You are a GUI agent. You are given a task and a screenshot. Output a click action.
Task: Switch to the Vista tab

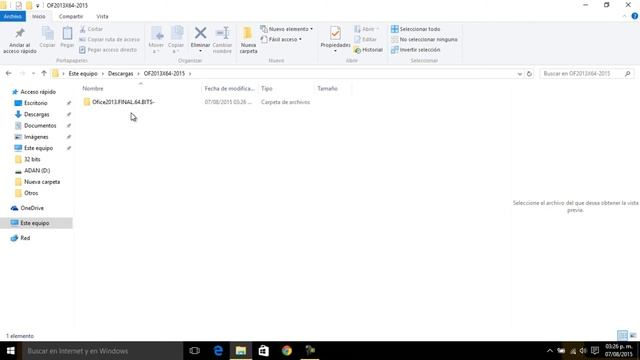pos(102,16)
